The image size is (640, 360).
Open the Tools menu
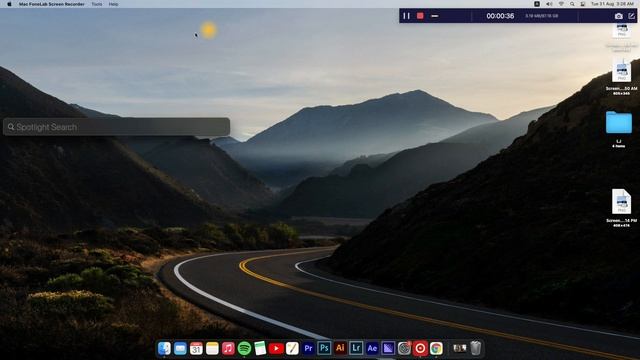coord(97,4)
